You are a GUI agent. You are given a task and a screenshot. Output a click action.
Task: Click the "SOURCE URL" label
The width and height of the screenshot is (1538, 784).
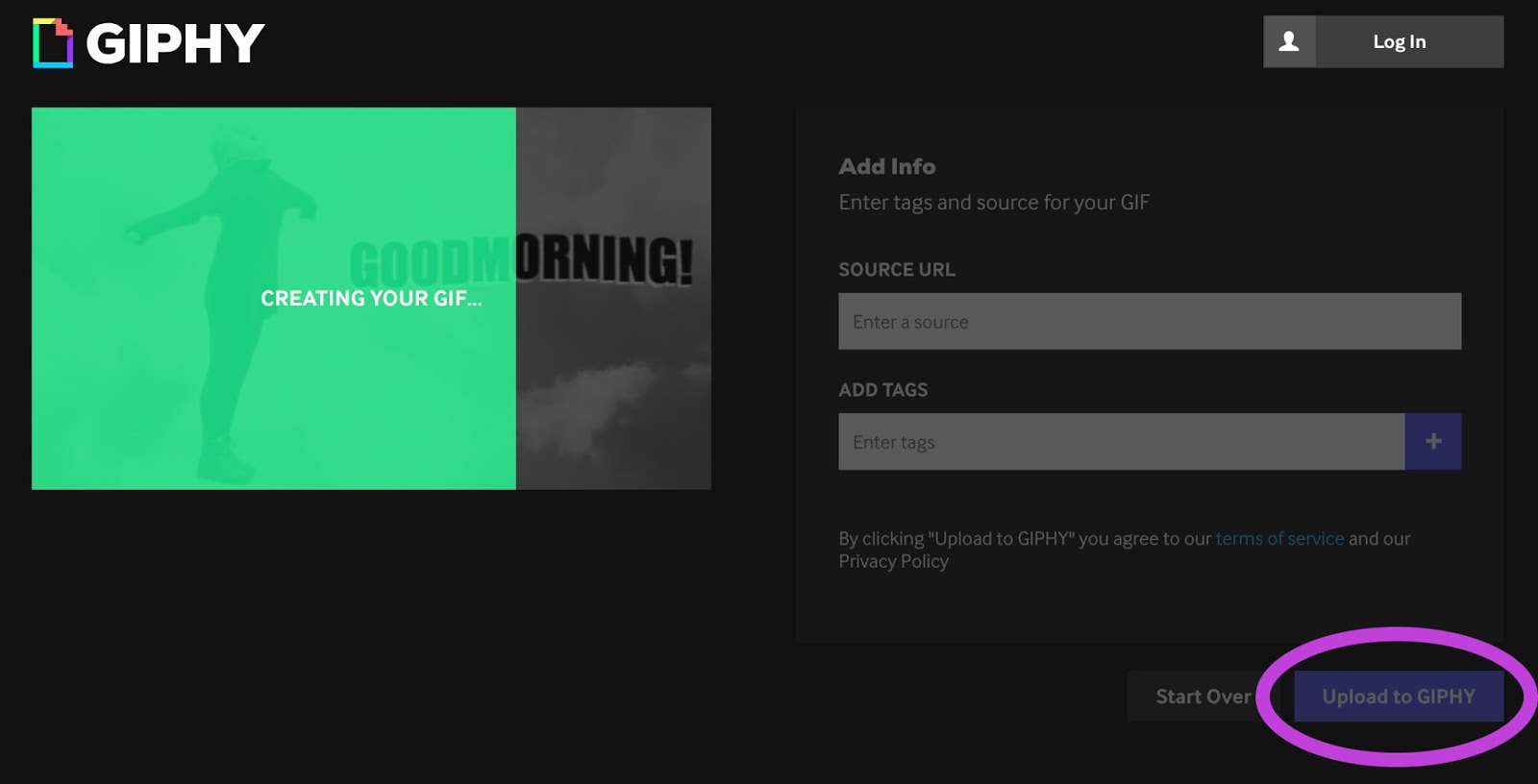[x=897, y=270]
